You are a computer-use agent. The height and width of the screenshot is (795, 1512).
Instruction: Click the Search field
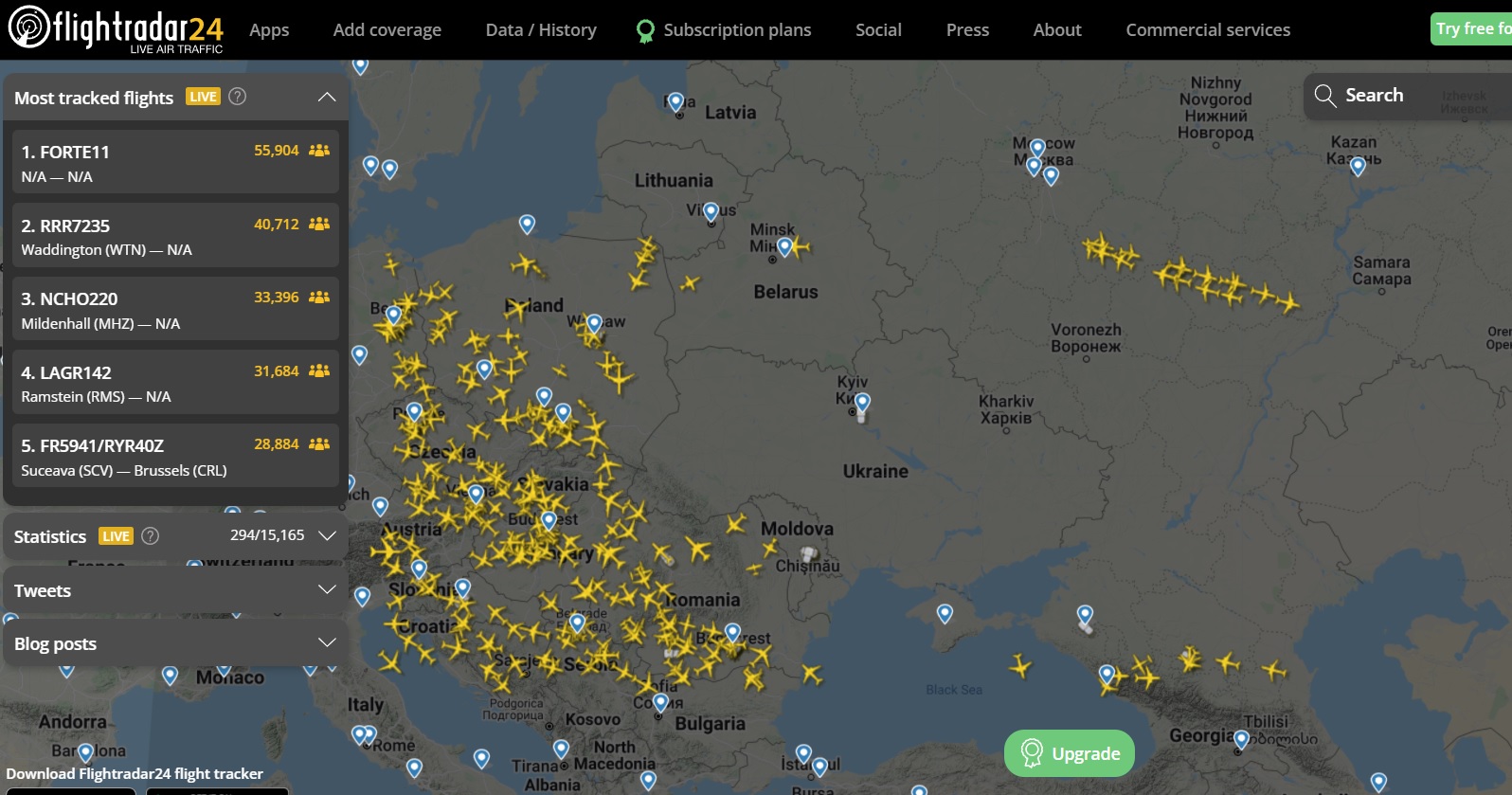[1408, 96]
